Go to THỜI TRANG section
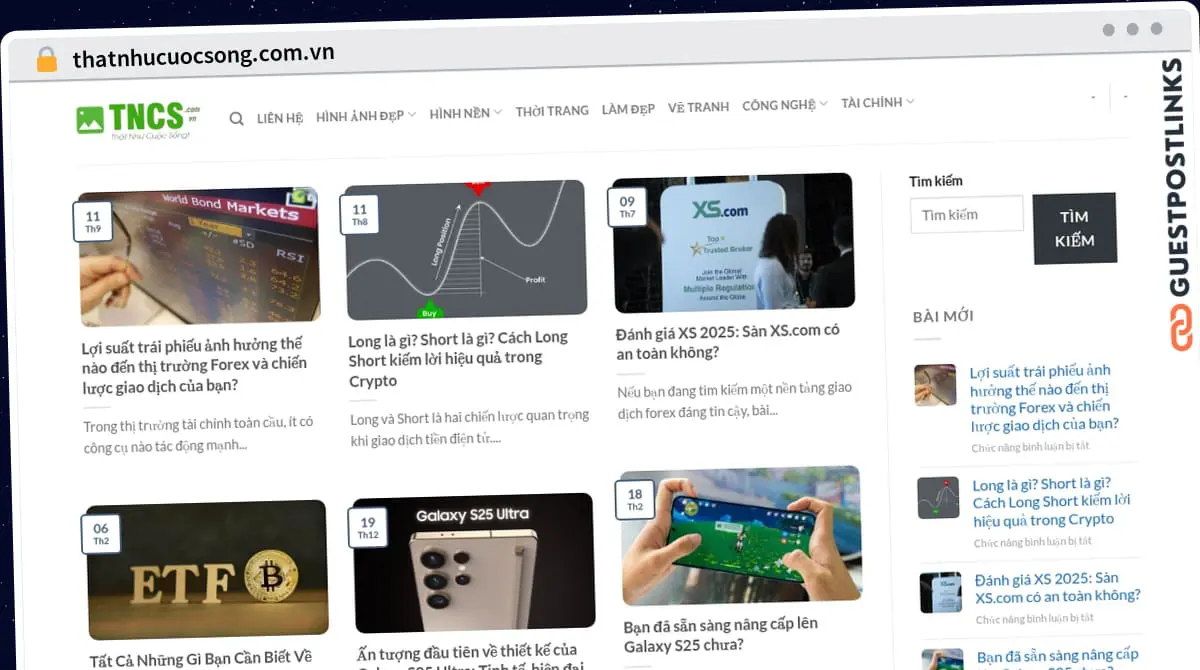Viewport: 1200px width, 670px height. coord(552,111)
